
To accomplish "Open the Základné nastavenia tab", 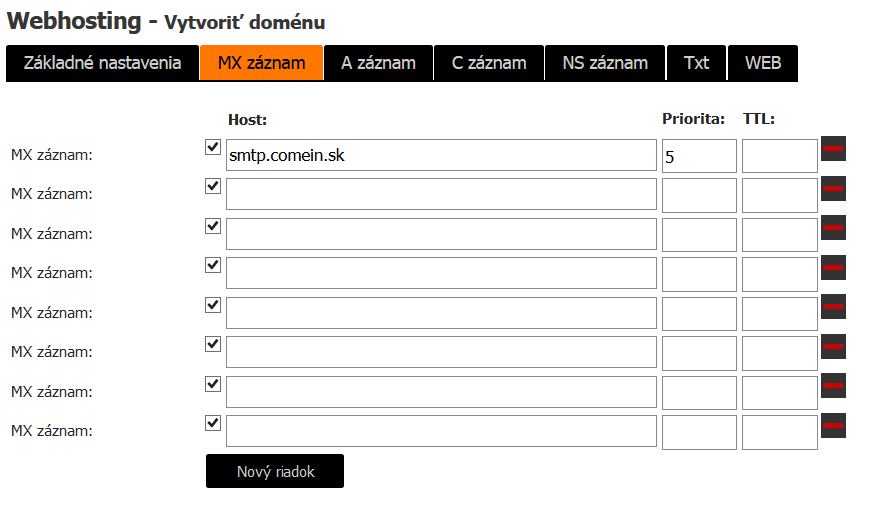I will tap(103, 63).
